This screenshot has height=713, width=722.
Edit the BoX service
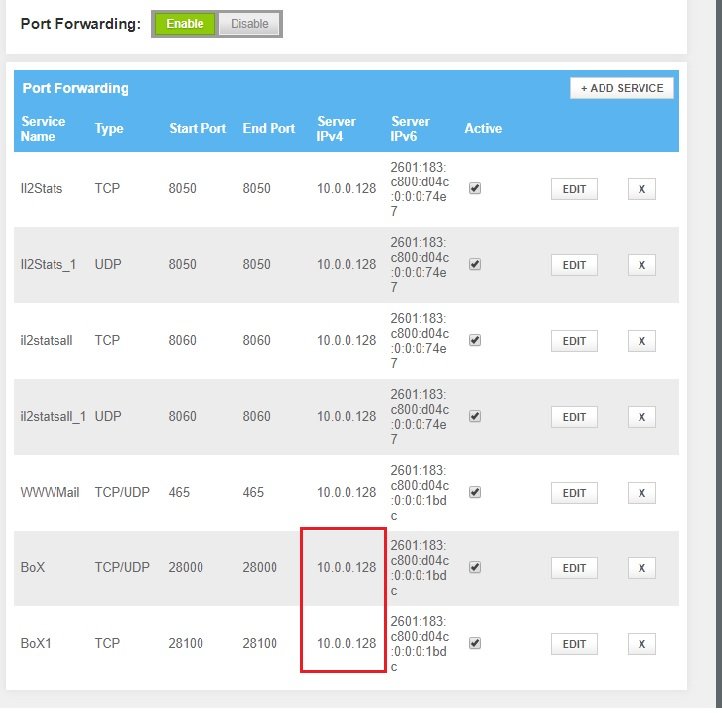574,568
